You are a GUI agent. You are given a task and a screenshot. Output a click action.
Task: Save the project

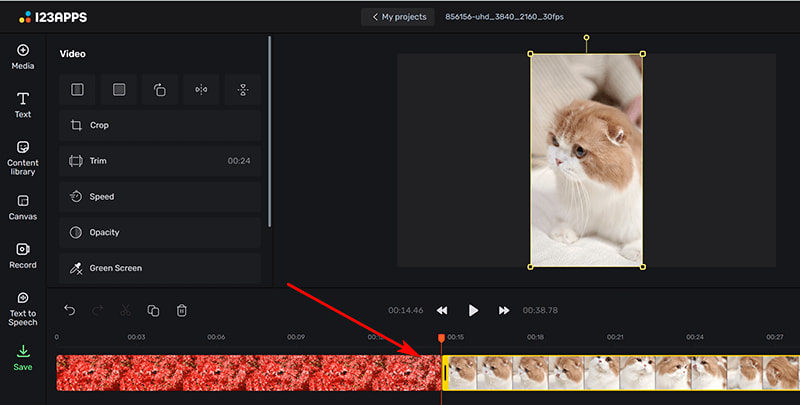tap(22, 358)
